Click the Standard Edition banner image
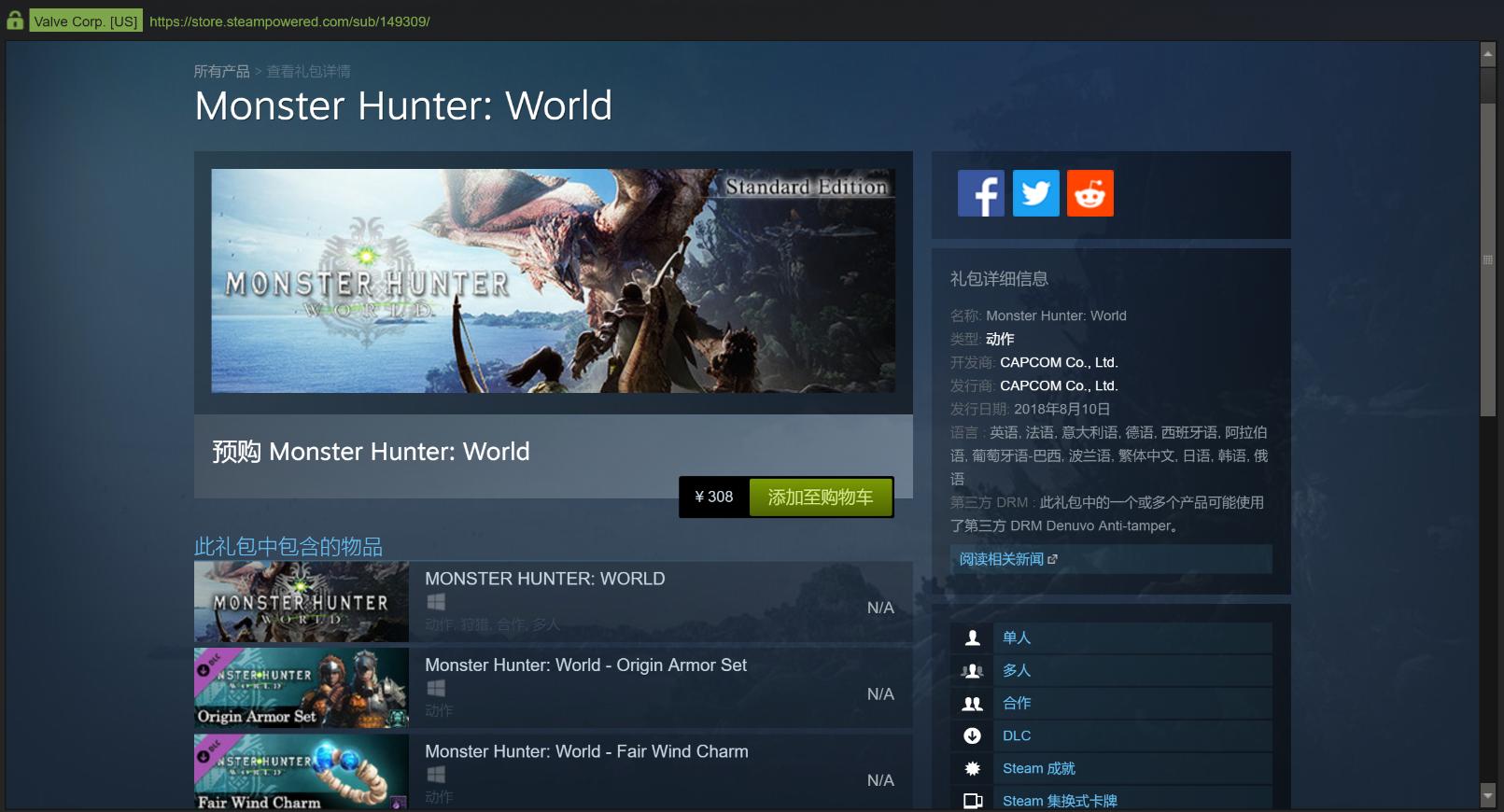1504x812 pixels. (x=553, y=281)
